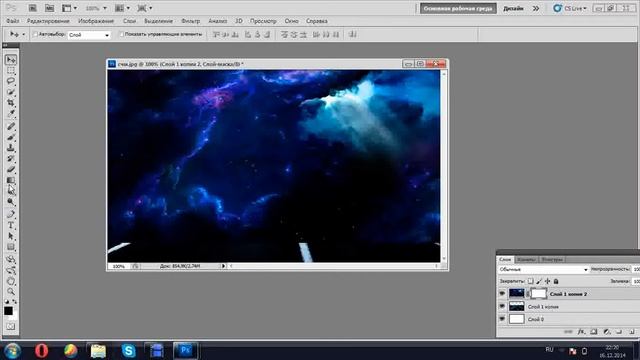Open the Обычные blend mode dropdown
640x360 pixels.
click(543, 269)
